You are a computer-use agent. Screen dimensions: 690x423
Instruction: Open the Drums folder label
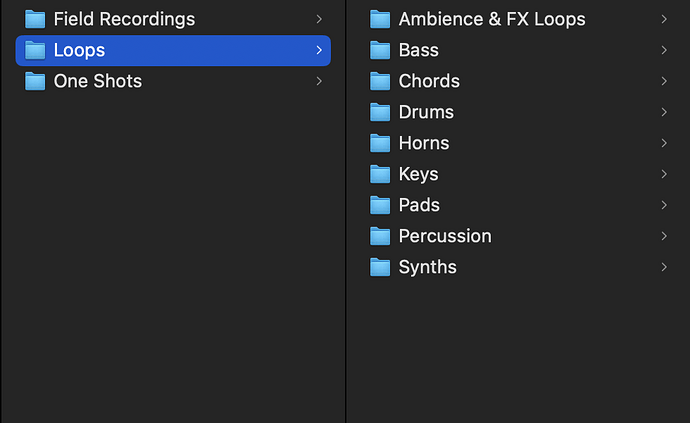[426, 112]
